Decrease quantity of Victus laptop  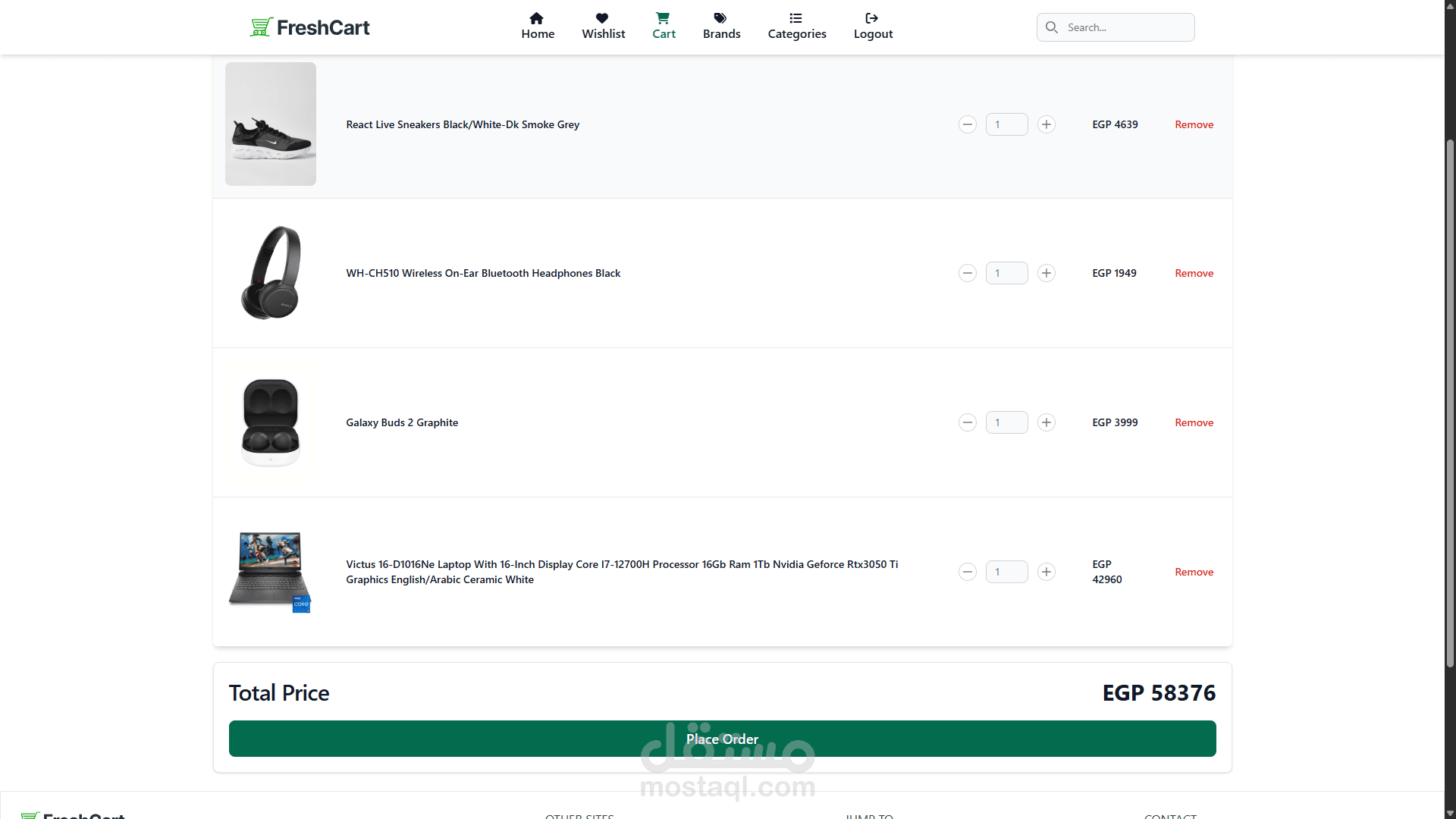coord(968,572)
